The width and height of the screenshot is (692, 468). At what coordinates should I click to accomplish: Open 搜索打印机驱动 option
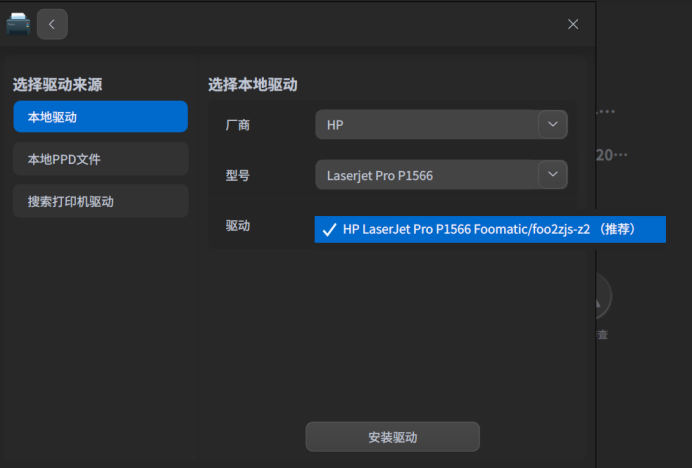(100, 201)
